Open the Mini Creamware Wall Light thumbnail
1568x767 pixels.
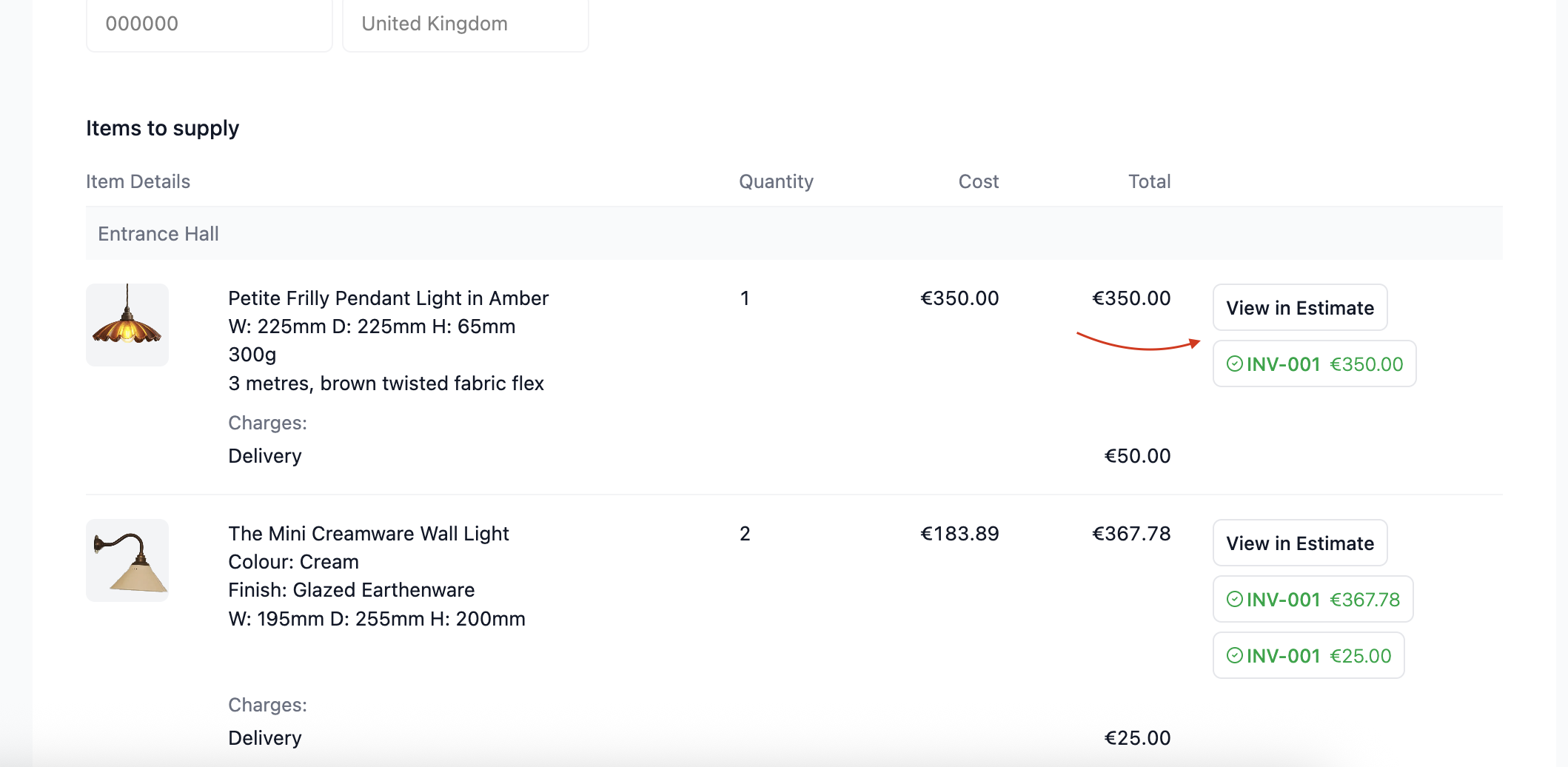pos(127,560)
